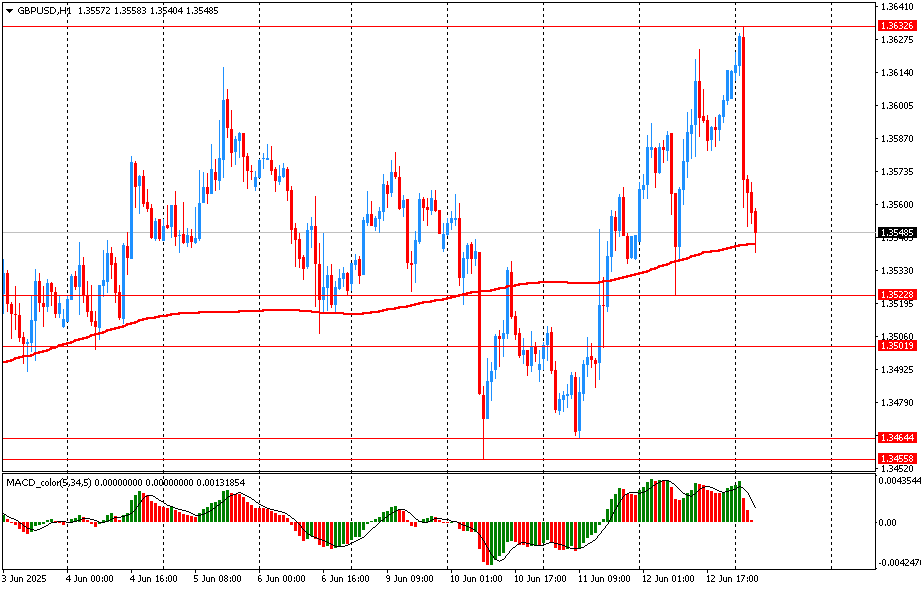Click the 5 Jun 08:00 time label
The image size is (921, 590).
218,579
